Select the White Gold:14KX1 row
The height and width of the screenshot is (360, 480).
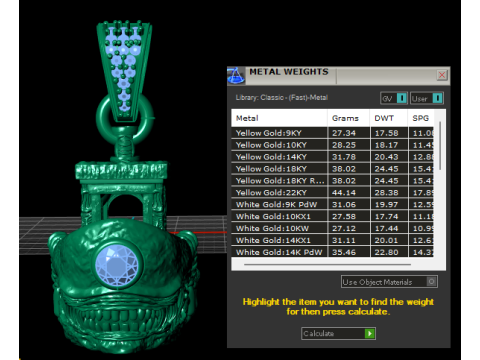pos(332,240)
